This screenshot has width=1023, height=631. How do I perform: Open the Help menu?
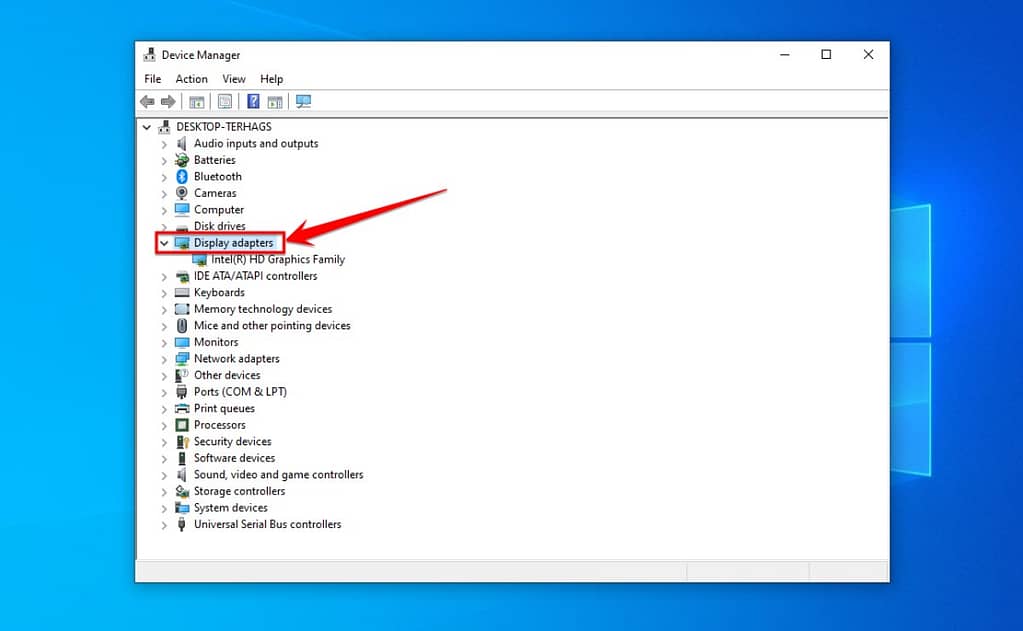271,79
